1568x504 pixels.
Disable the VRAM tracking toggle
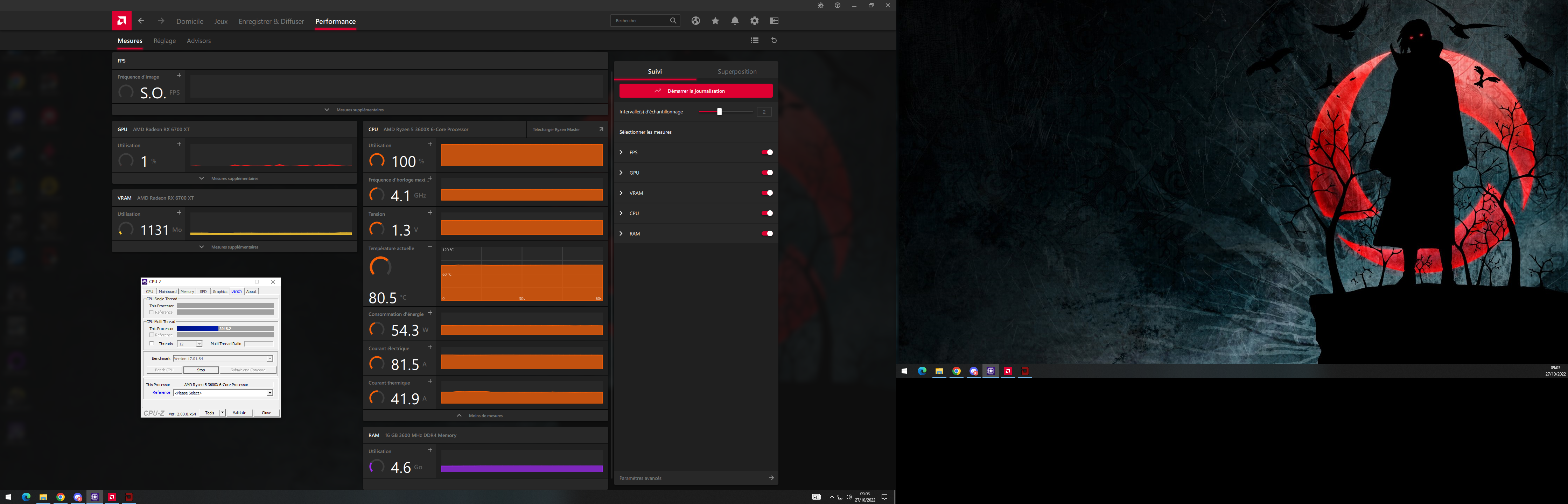click(767, 193)
